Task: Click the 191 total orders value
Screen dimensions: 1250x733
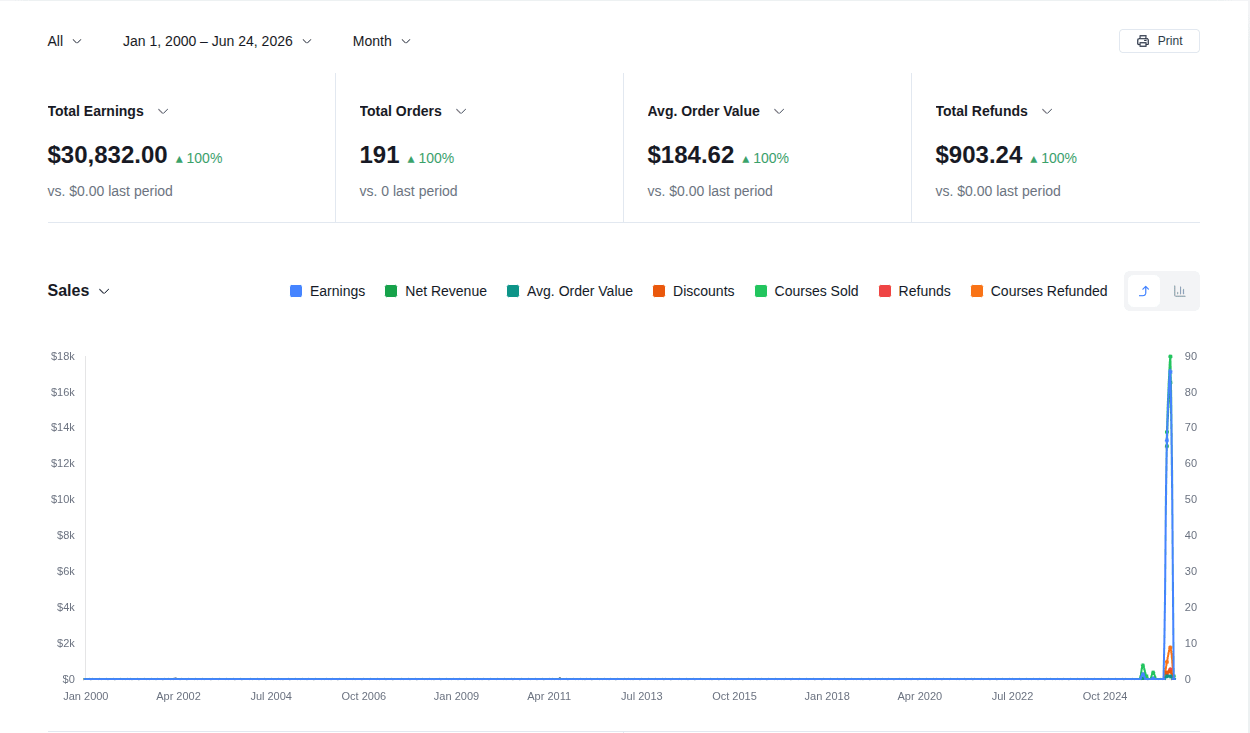Action: 379,155
